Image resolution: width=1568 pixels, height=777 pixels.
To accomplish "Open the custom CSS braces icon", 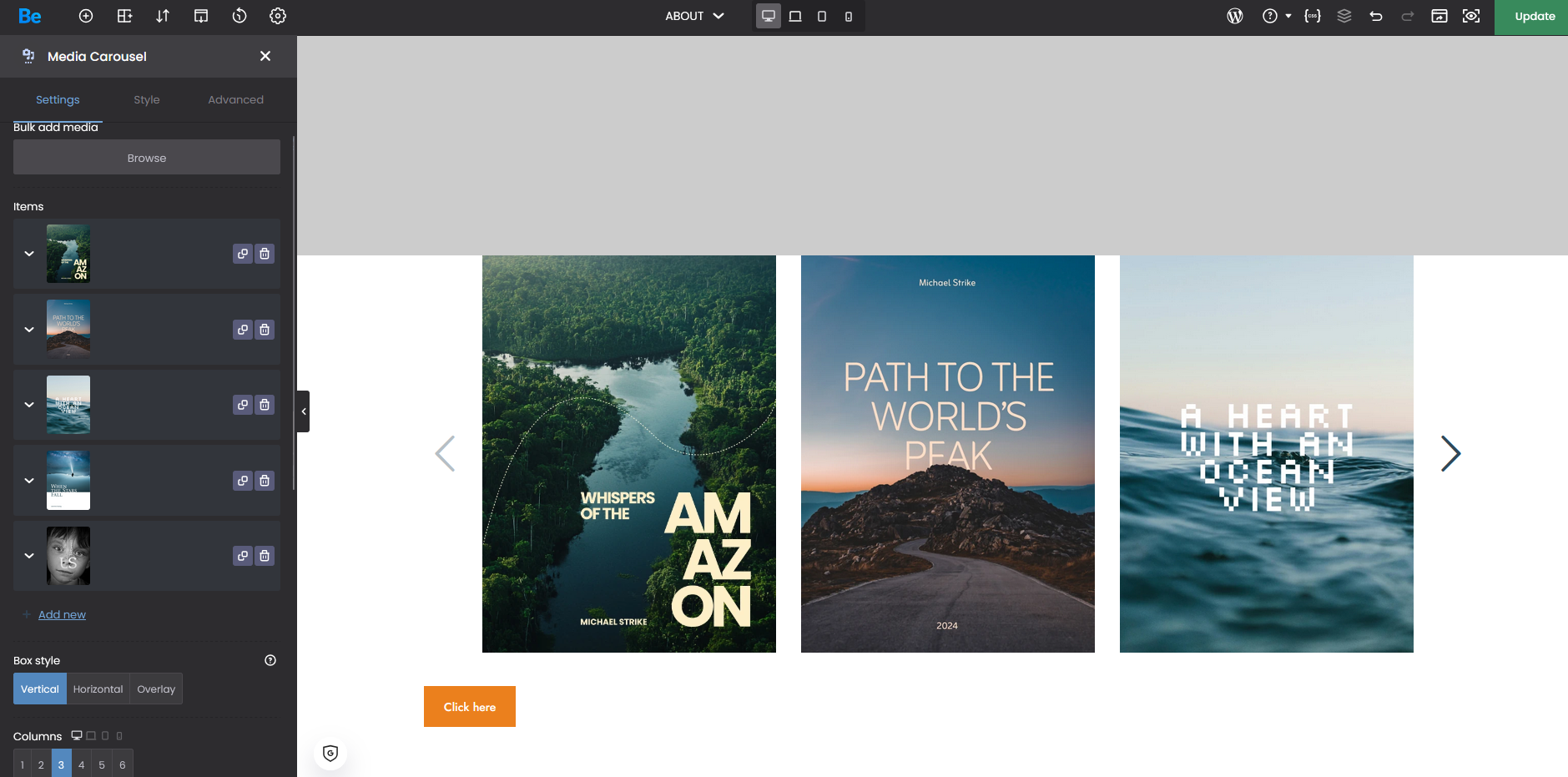I will [x=1313, y=16].
